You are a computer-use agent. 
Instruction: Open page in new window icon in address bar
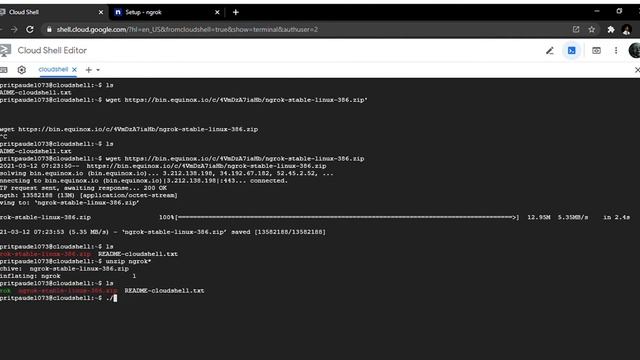(x=576, y=29)
